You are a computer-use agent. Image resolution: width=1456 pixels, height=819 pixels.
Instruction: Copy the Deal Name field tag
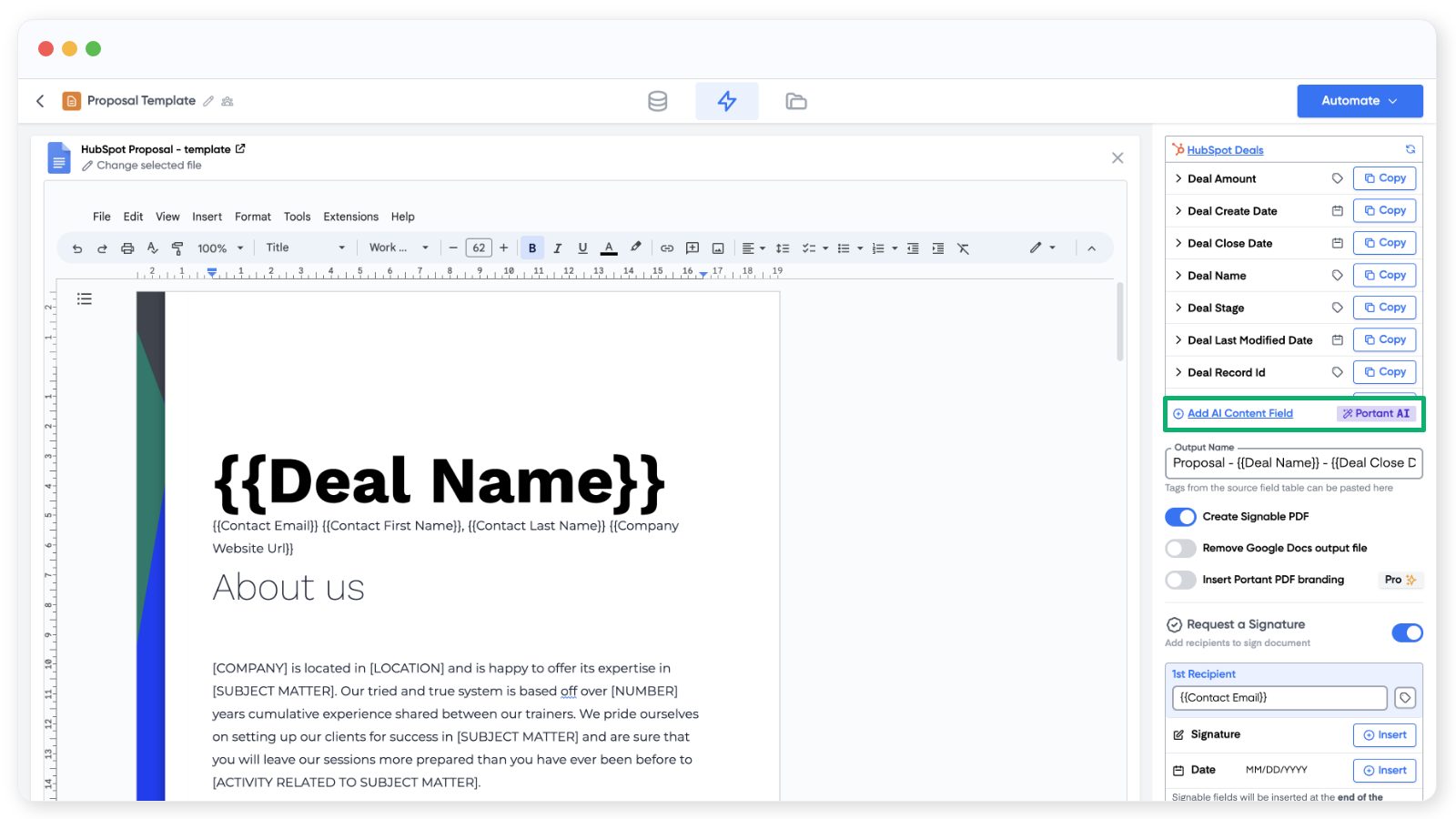pyautogui.click(x=1384, y=275)
